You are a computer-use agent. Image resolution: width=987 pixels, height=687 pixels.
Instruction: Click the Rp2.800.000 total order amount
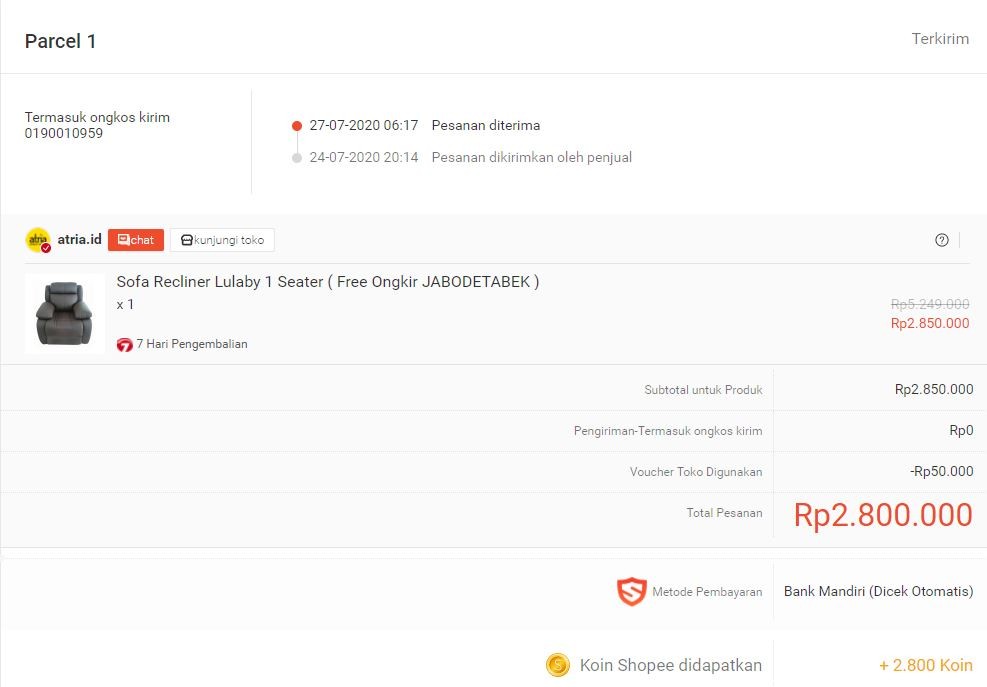(882, 515)
